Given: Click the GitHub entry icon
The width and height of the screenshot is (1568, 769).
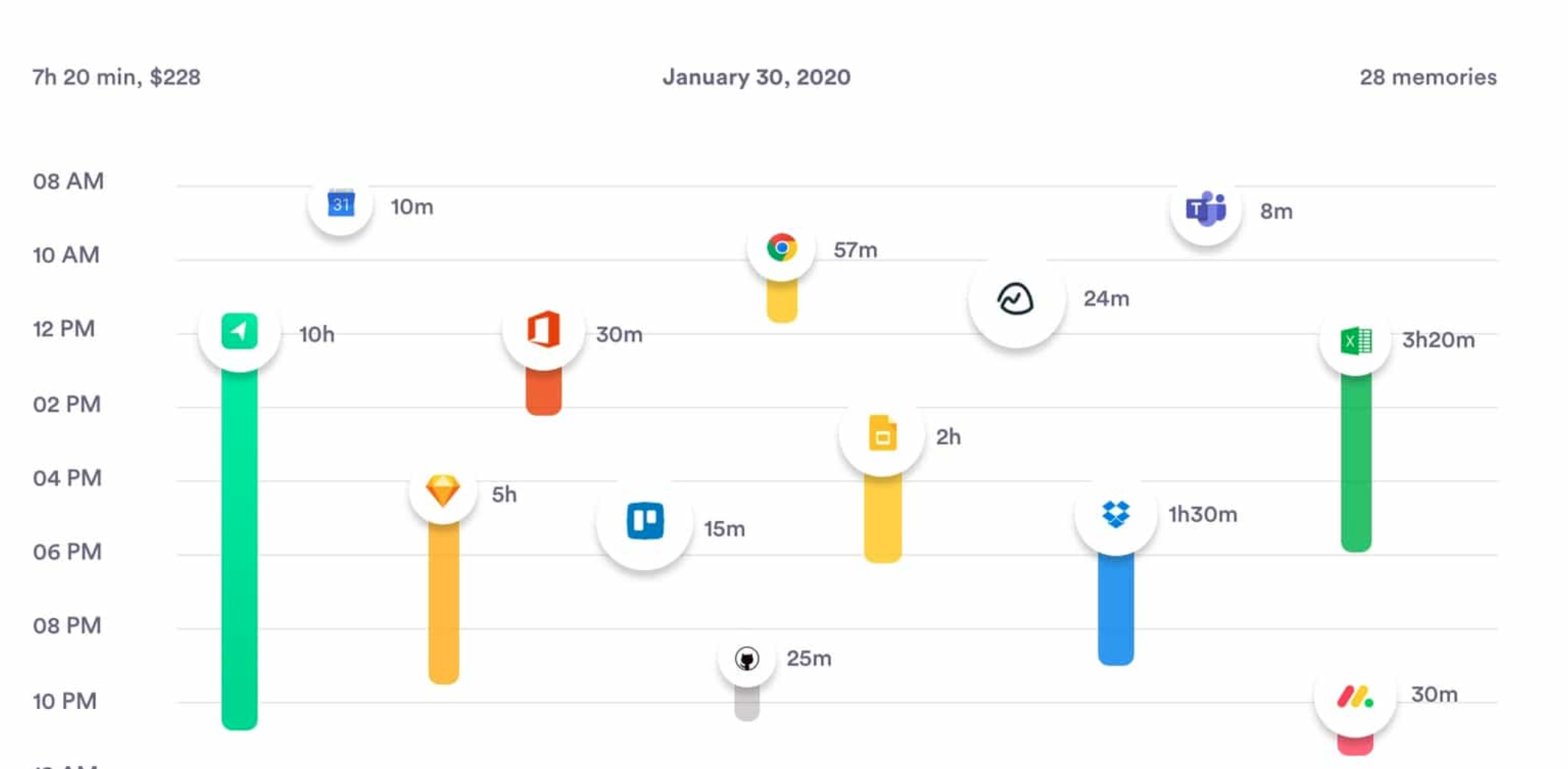Looking at the screenshot, I should [747, 659].
